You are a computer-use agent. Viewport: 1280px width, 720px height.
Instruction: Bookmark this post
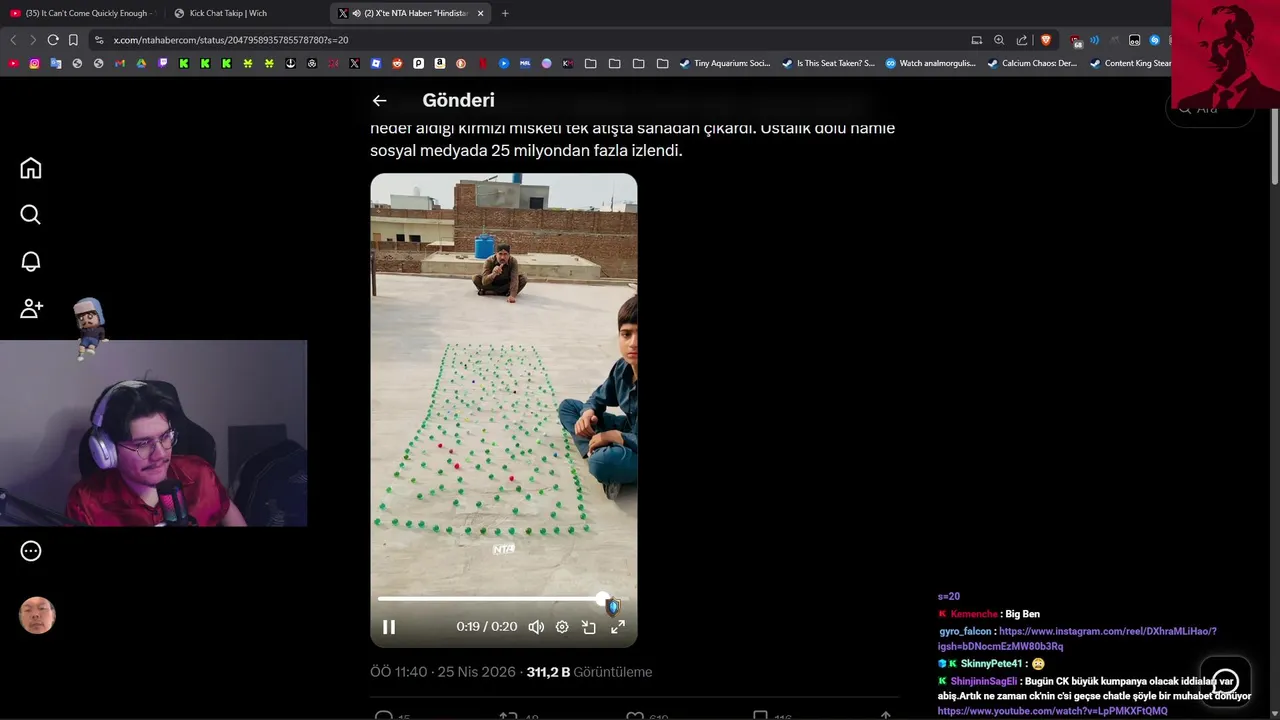(760, 716)
